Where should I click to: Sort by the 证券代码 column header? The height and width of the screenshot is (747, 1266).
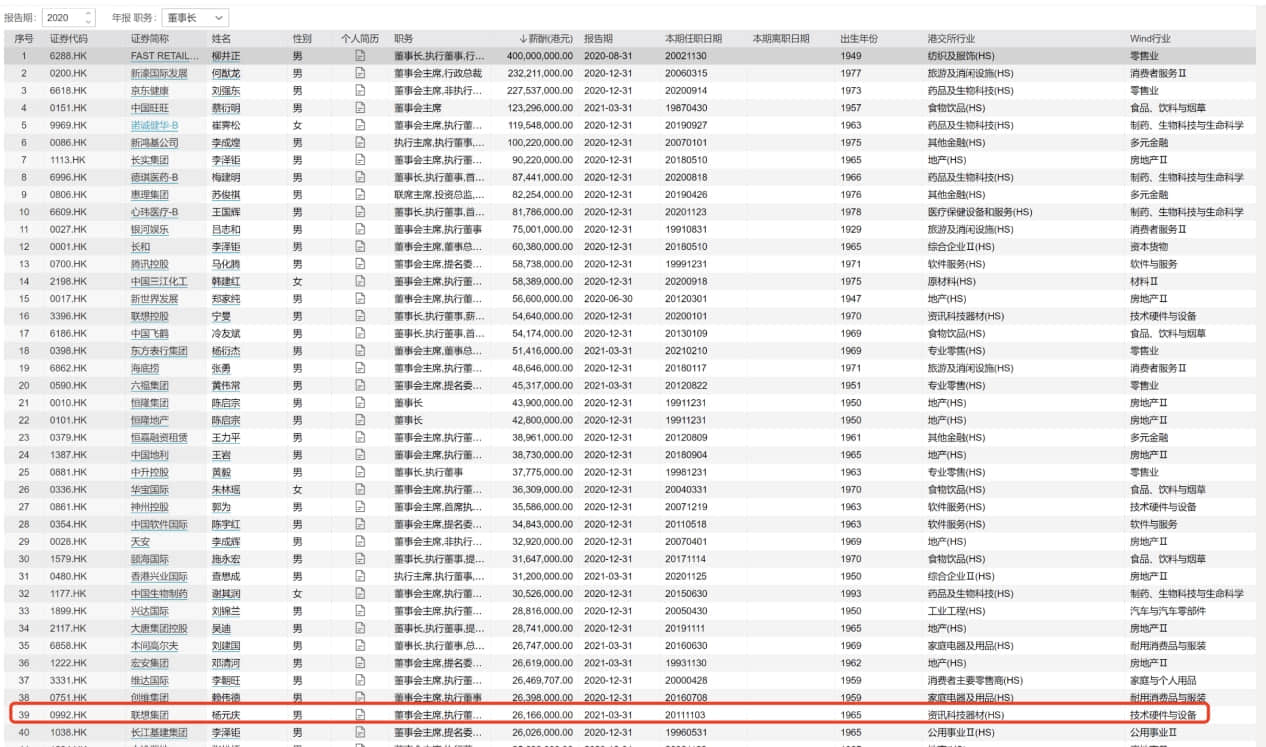click(x=69, y=38)
